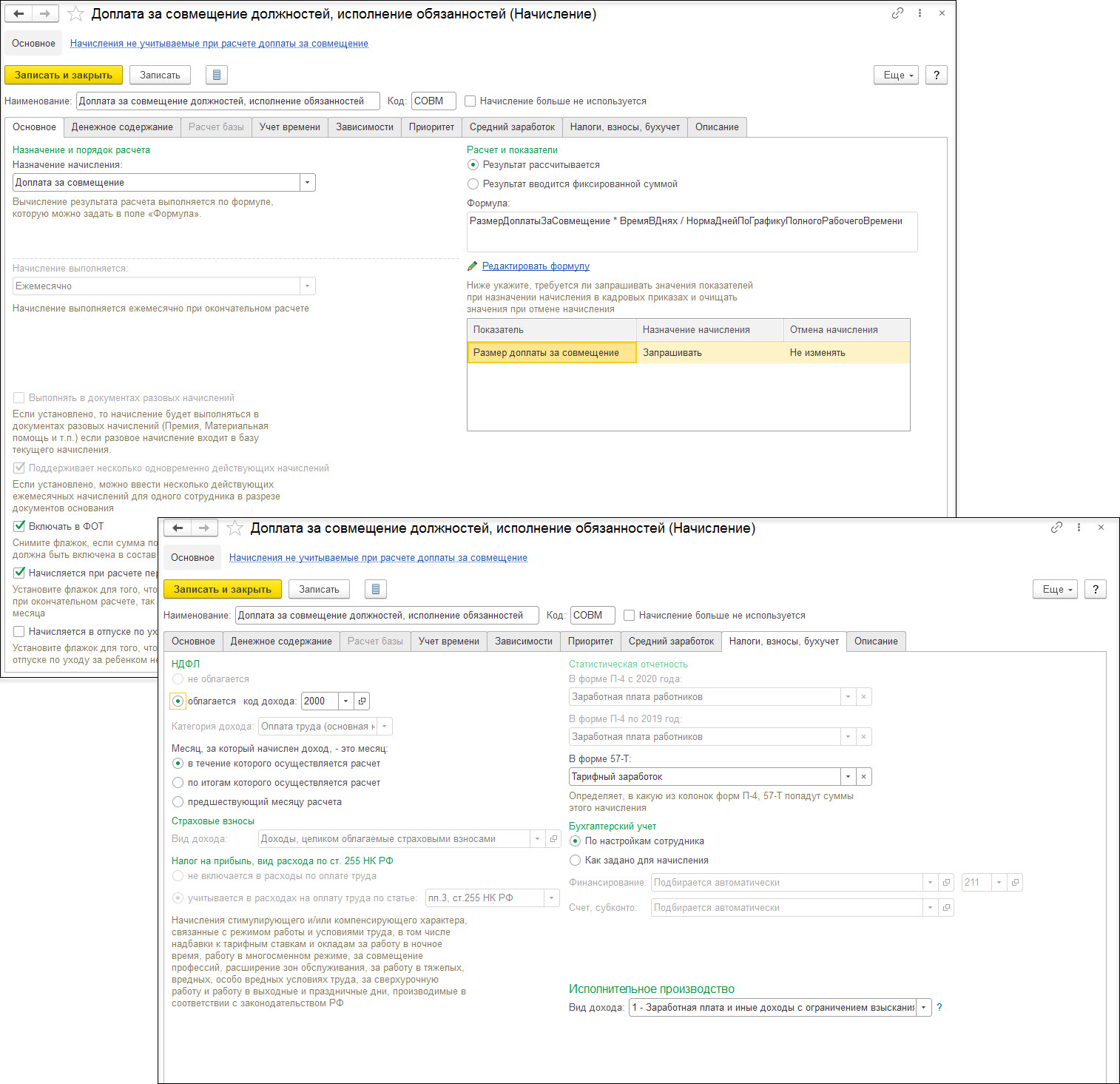Expand код дохода 2000 dropdown
1120x1084 pixels.
[x=346, y=701]
